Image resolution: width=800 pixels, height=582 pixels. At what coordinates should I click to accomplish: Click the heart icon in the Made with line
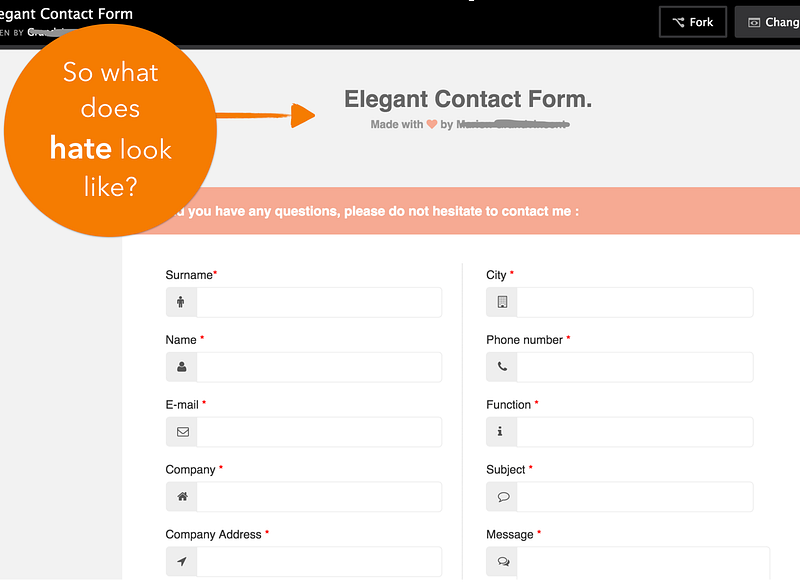[x=432, y=124]
